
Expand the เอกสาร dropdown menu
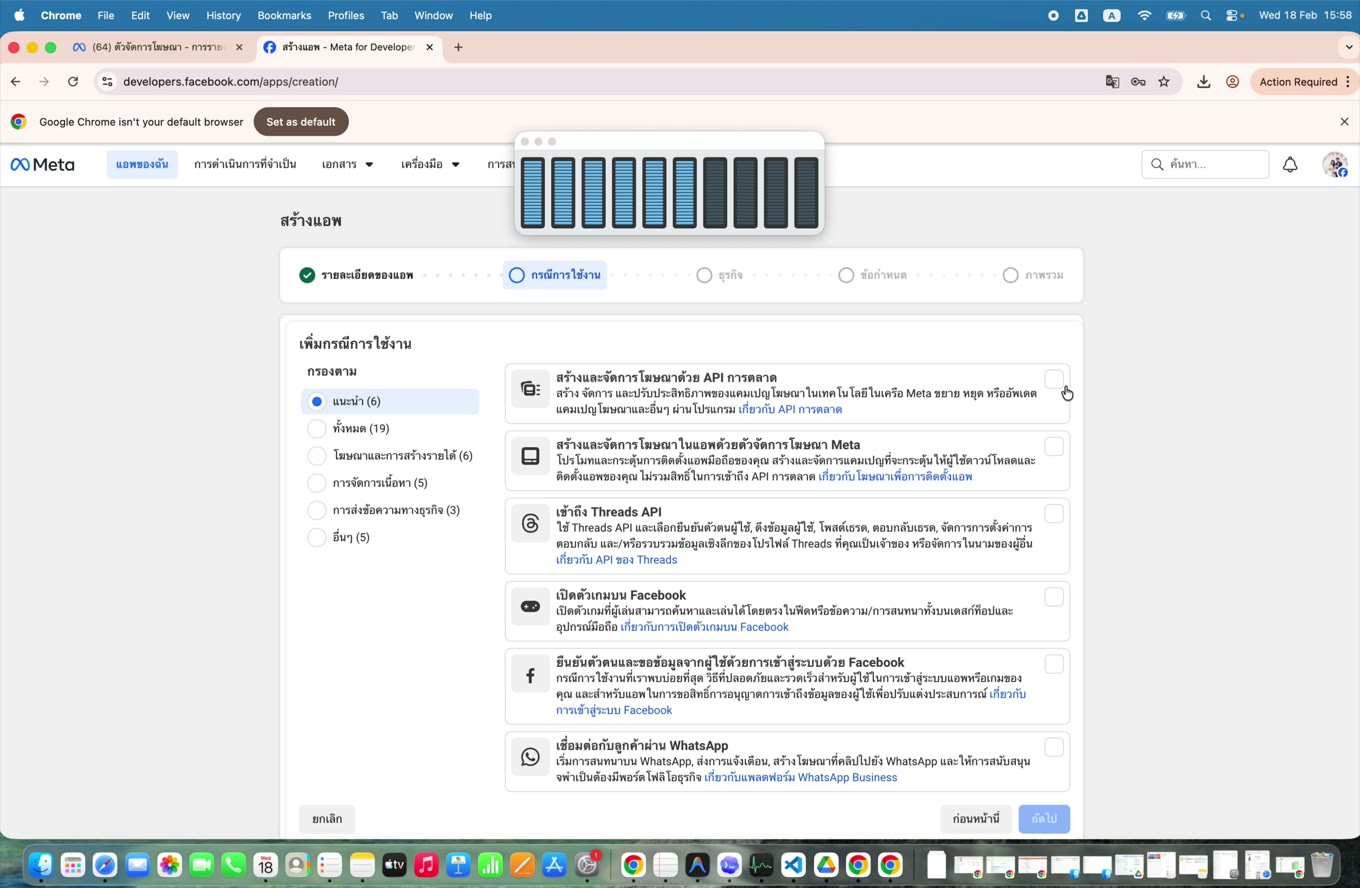click(x=347, y=164)
